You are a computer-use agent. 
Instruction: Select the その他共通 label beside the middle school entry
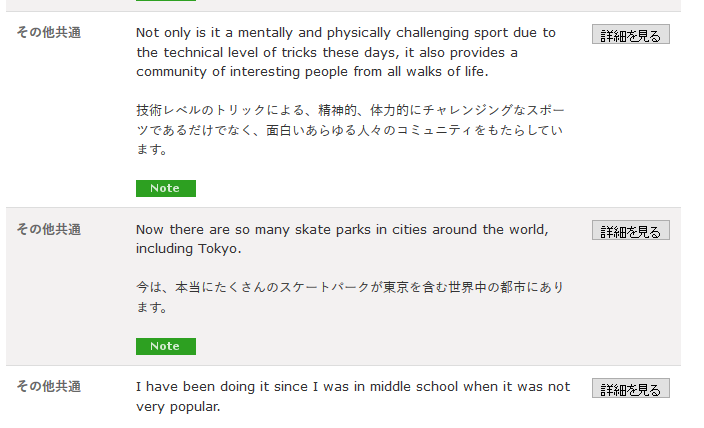(x=48, y=387)
